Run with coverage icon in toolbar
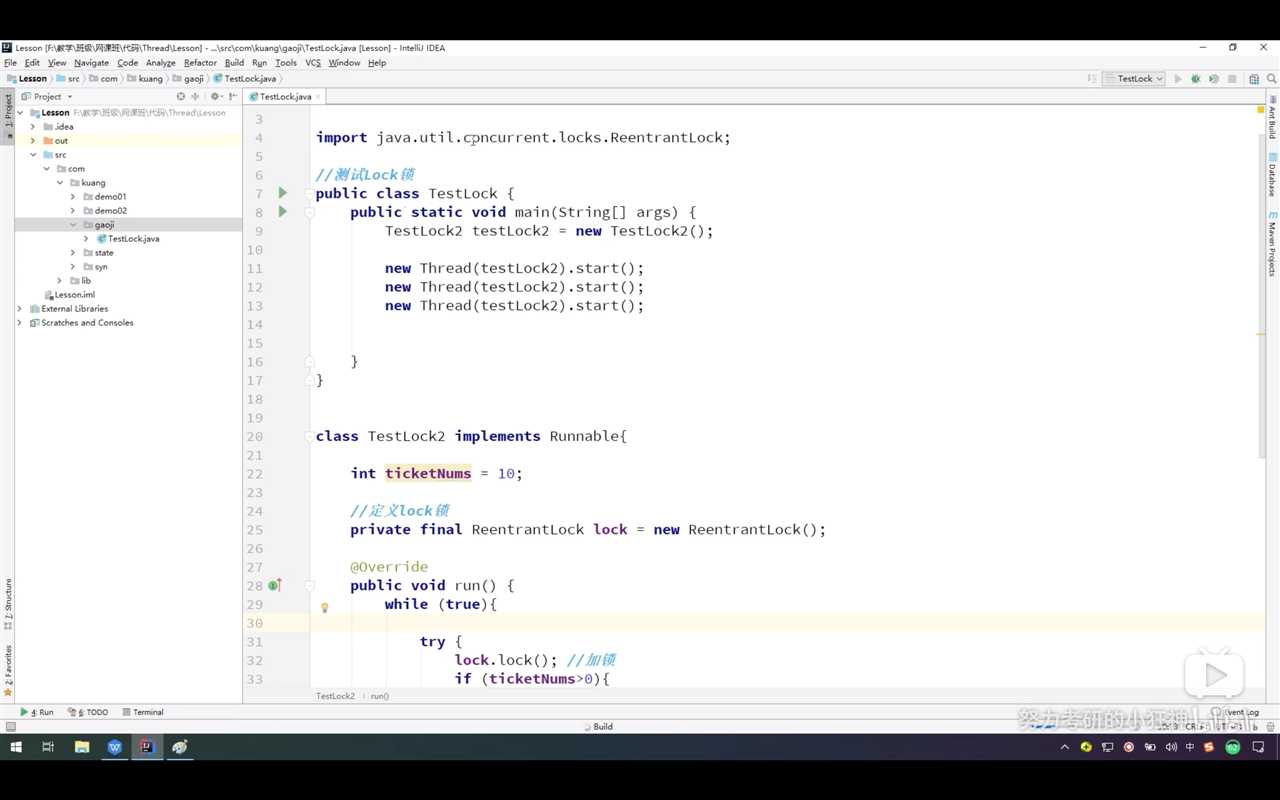This screenshot has height=800, width=1280. (1214, 79)
